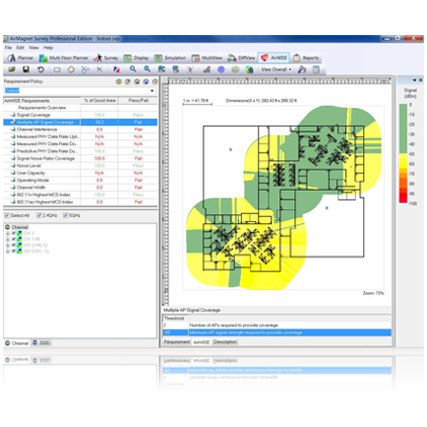Click the Signal dBm color legend bar

point(403,153)
